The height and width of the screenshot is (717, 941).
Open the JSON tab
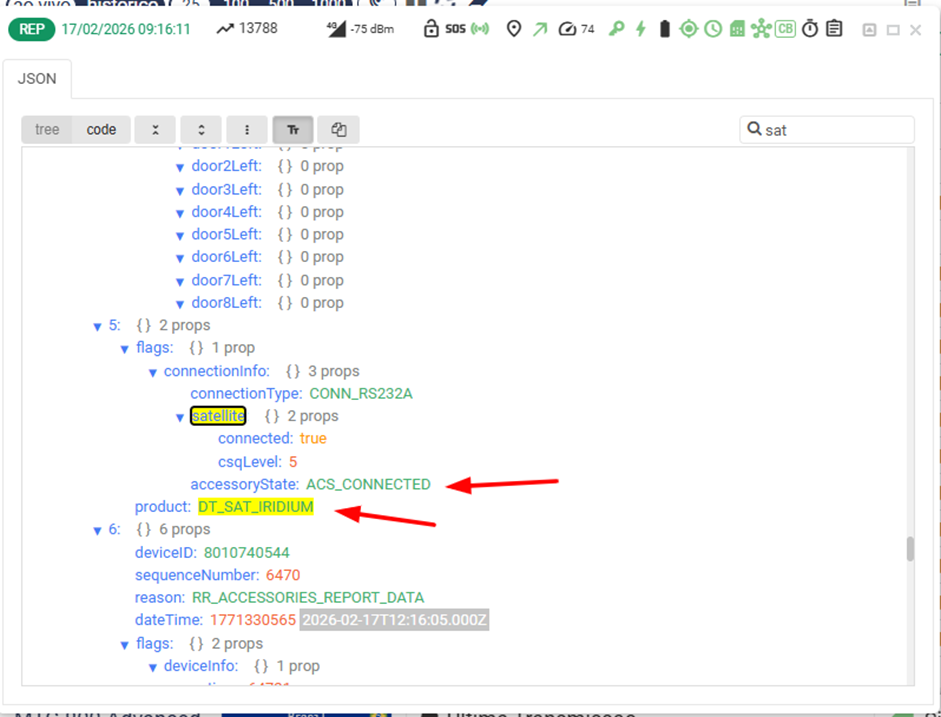pyautogui.click(x=37, y=76)
